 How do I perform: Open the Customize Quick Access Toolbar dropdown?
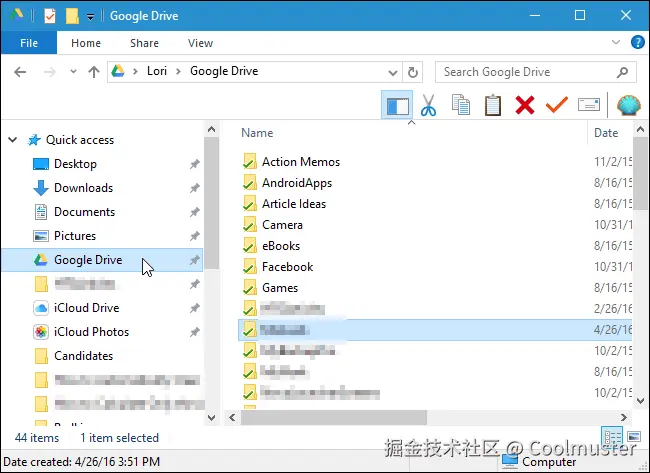tap(90, 17)
